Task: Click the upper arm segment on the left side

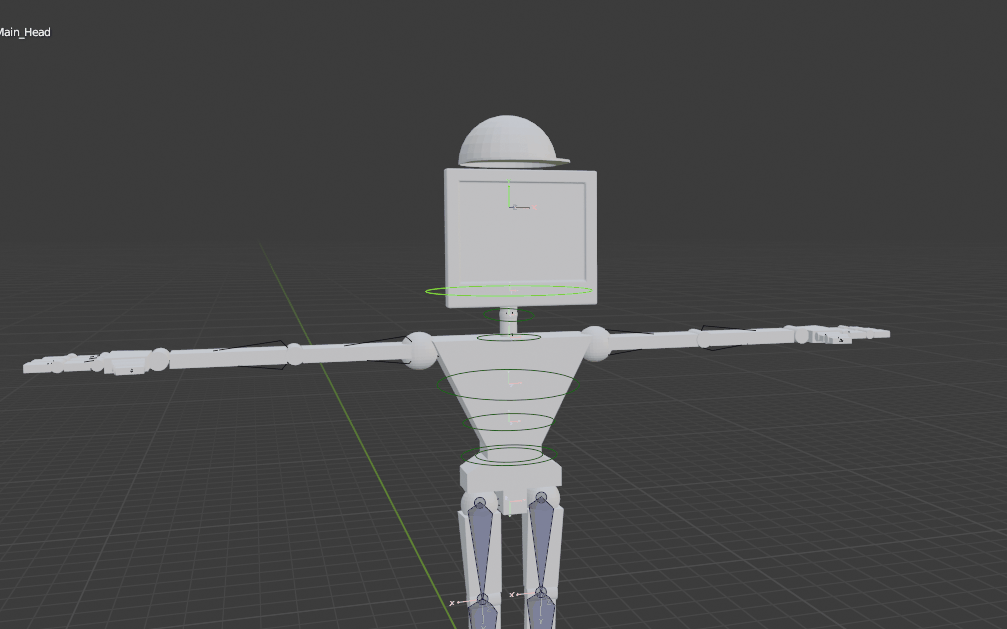Action: click(x=350, y=351)
